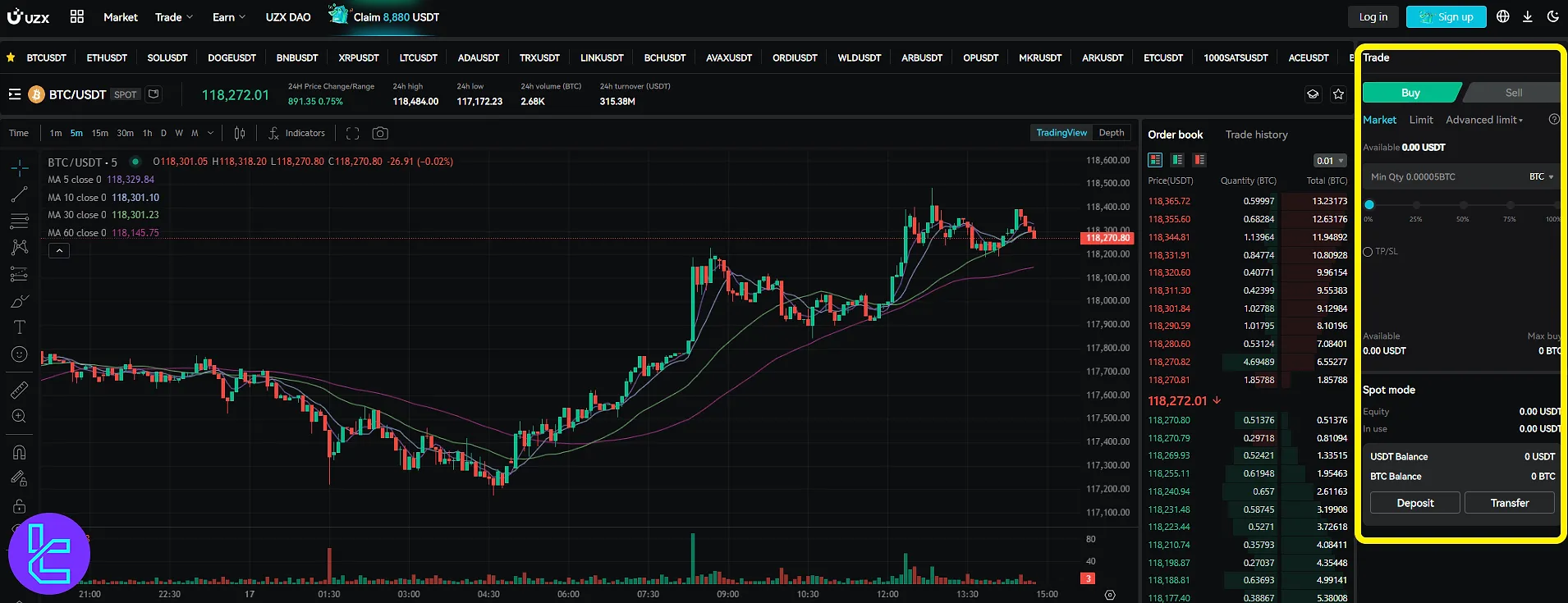Screen dimensions: 1568x603
Task: Select the Sell tab
Action: [1513, 93]
